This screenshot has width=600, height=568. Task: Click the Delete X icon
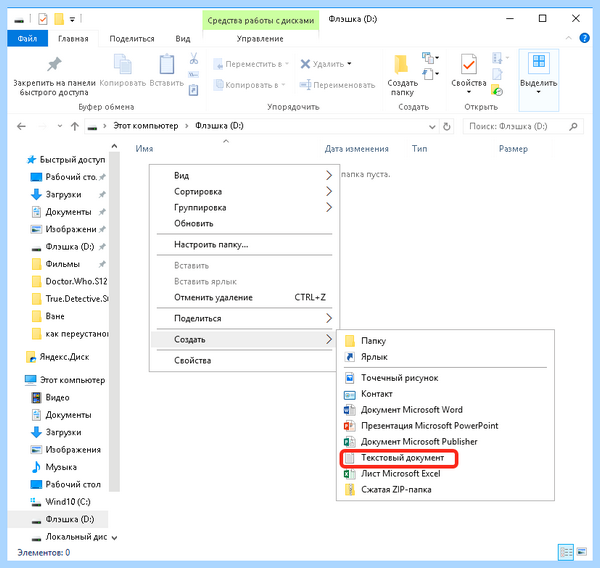pos(305,64)
